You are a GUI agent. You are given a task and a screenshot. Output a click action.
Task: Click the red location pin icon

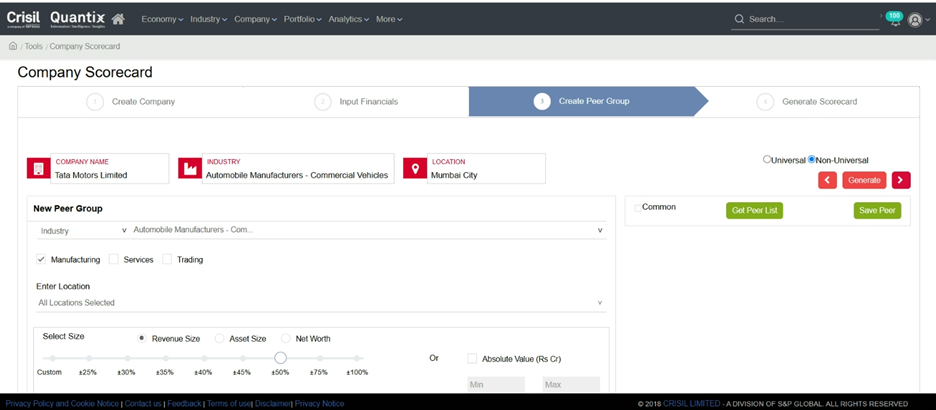tap(415, 168)
